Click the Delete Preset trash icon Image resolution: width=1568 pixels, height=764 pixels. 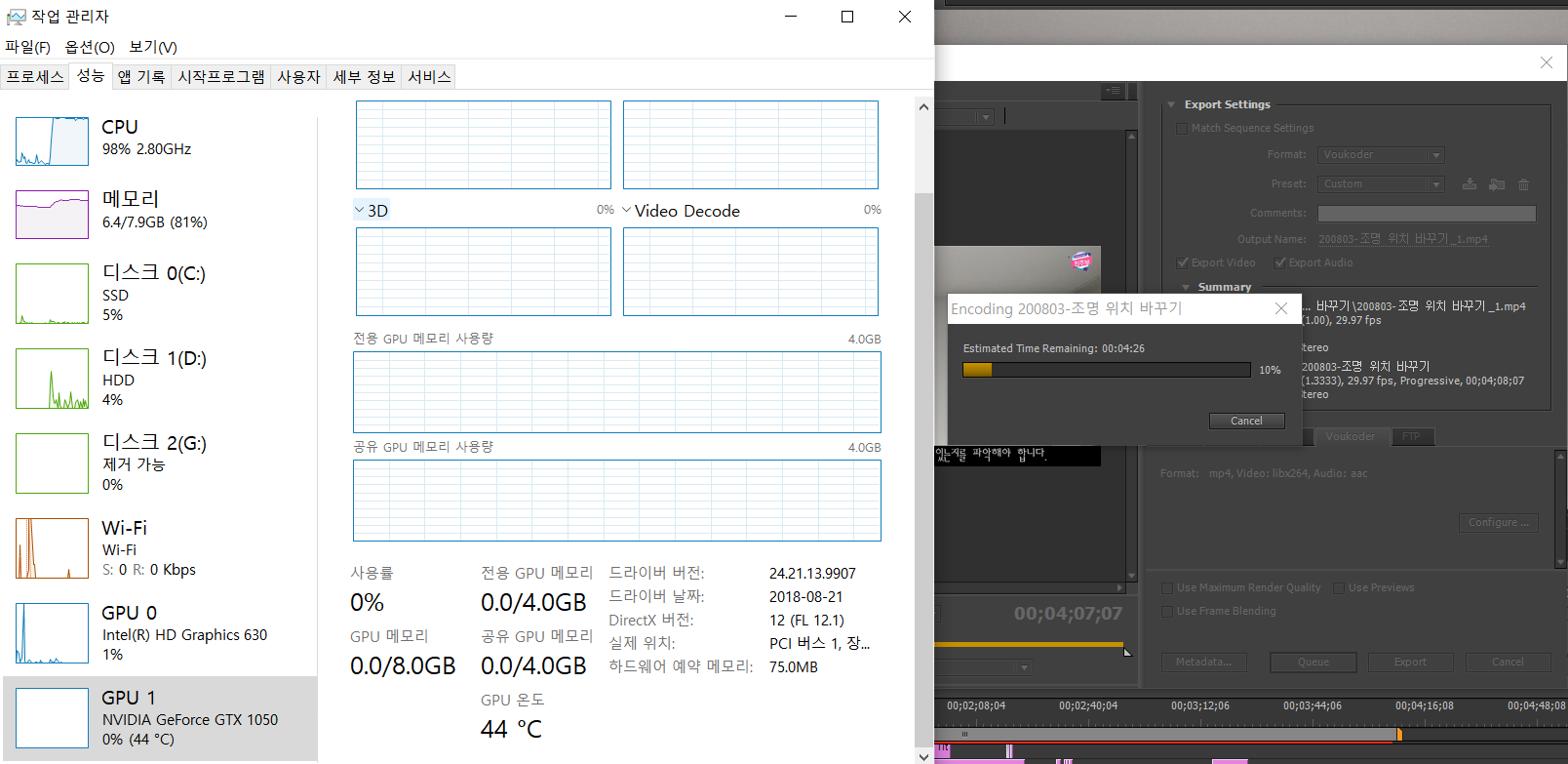[x=1523, y=184]
